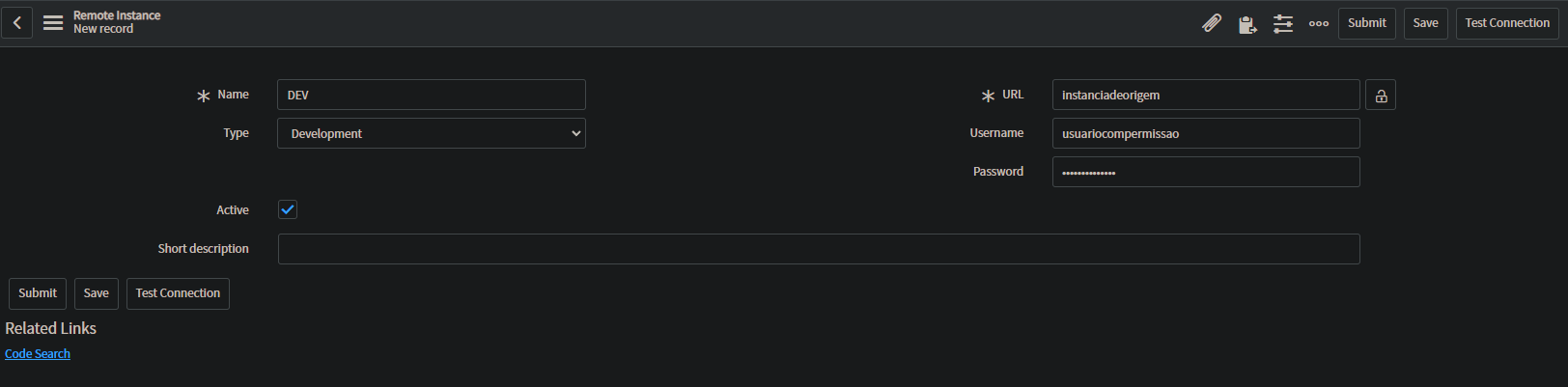Focus the Name input field
Image resolution: width=1568 pixels, height=387 pixels.
click(x=432, y=95)
